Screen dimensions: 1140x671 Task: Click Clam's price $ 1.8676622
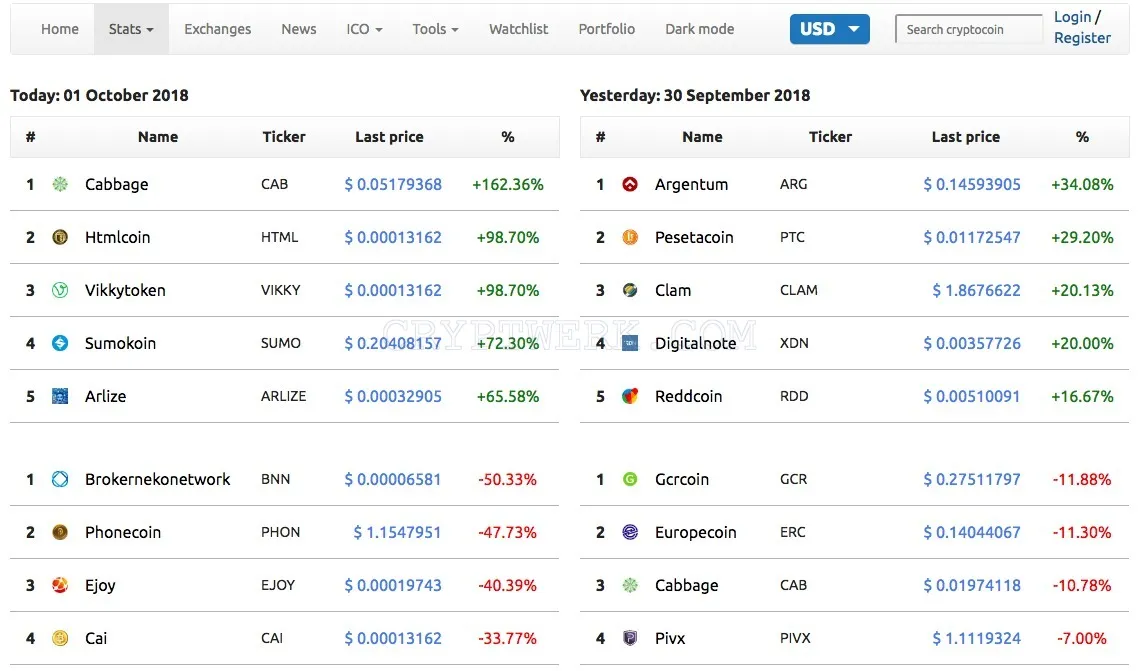pos(976,291)
